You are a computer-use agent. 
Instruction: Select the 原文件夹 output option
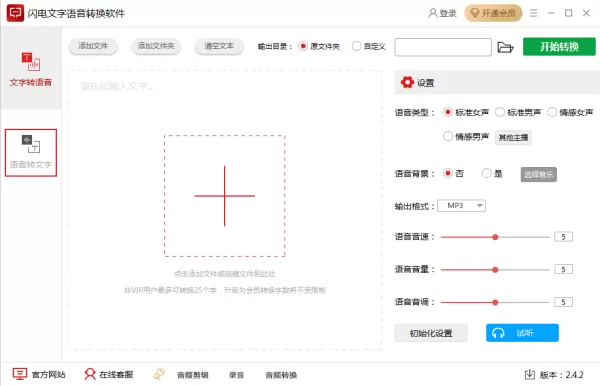[319, 47]
